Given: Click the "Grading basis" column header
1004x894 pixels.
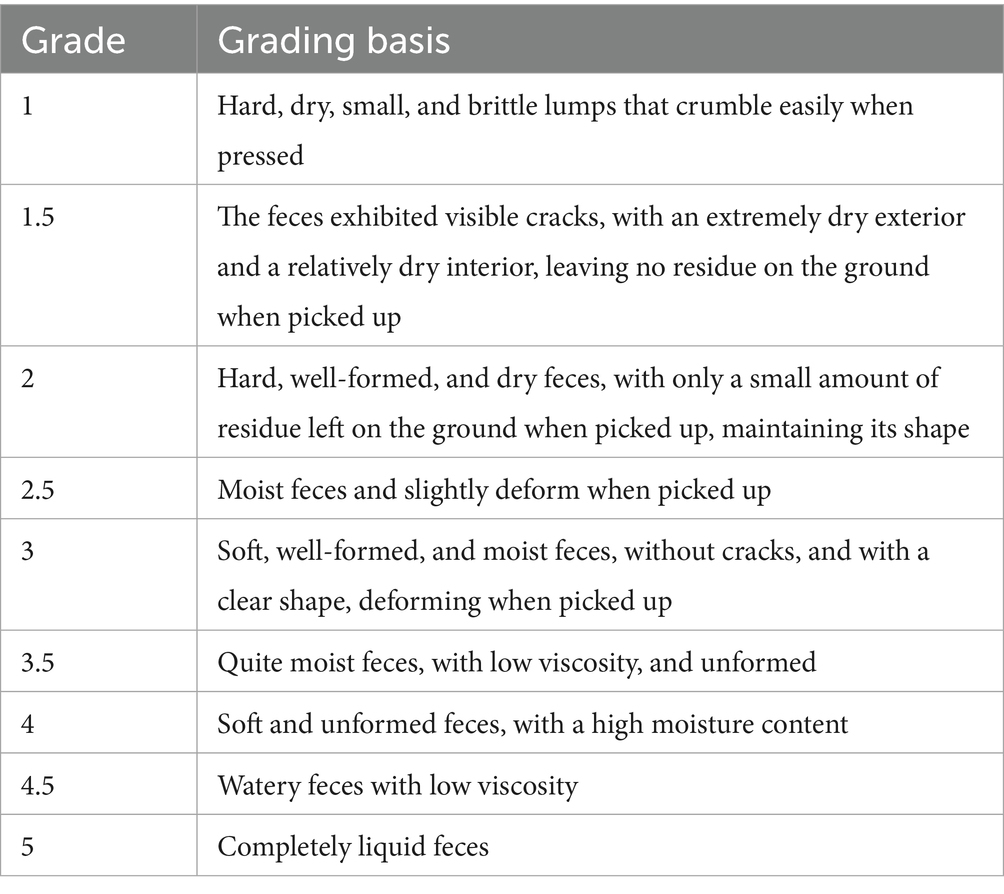Looking at the screenshot, I should coord(334,39).
